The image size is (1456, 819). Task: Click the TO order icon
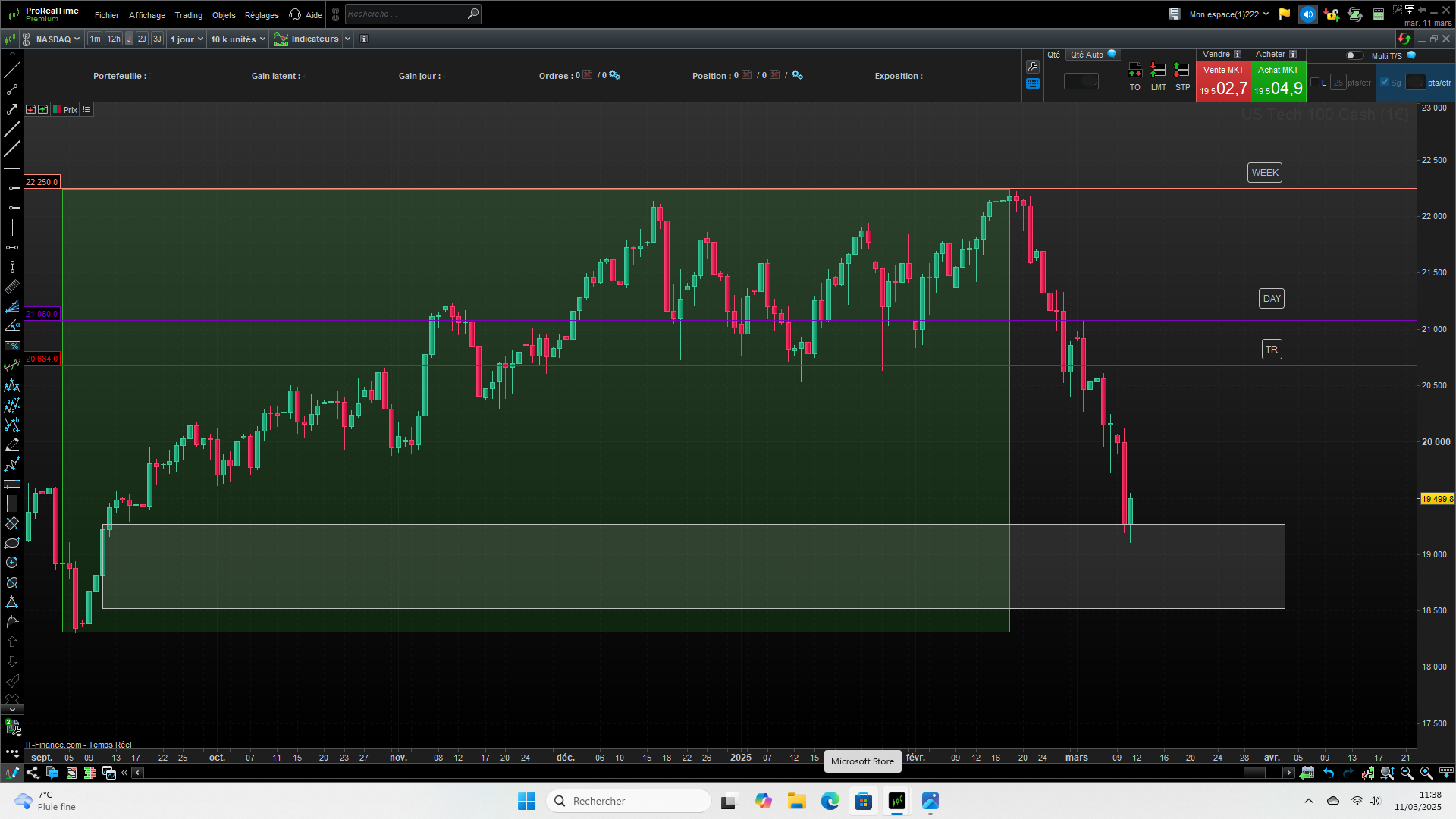tap(1134, 71)
